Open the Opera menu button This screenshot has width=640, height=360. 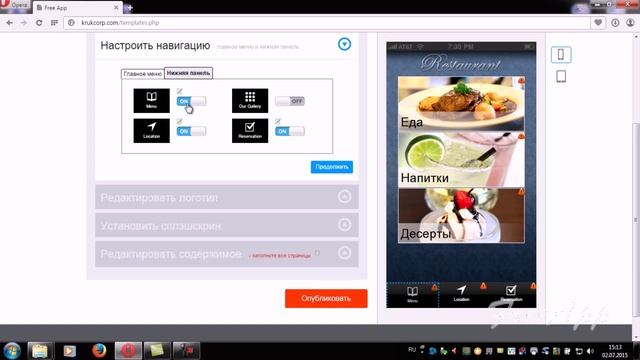coord(15,5)
